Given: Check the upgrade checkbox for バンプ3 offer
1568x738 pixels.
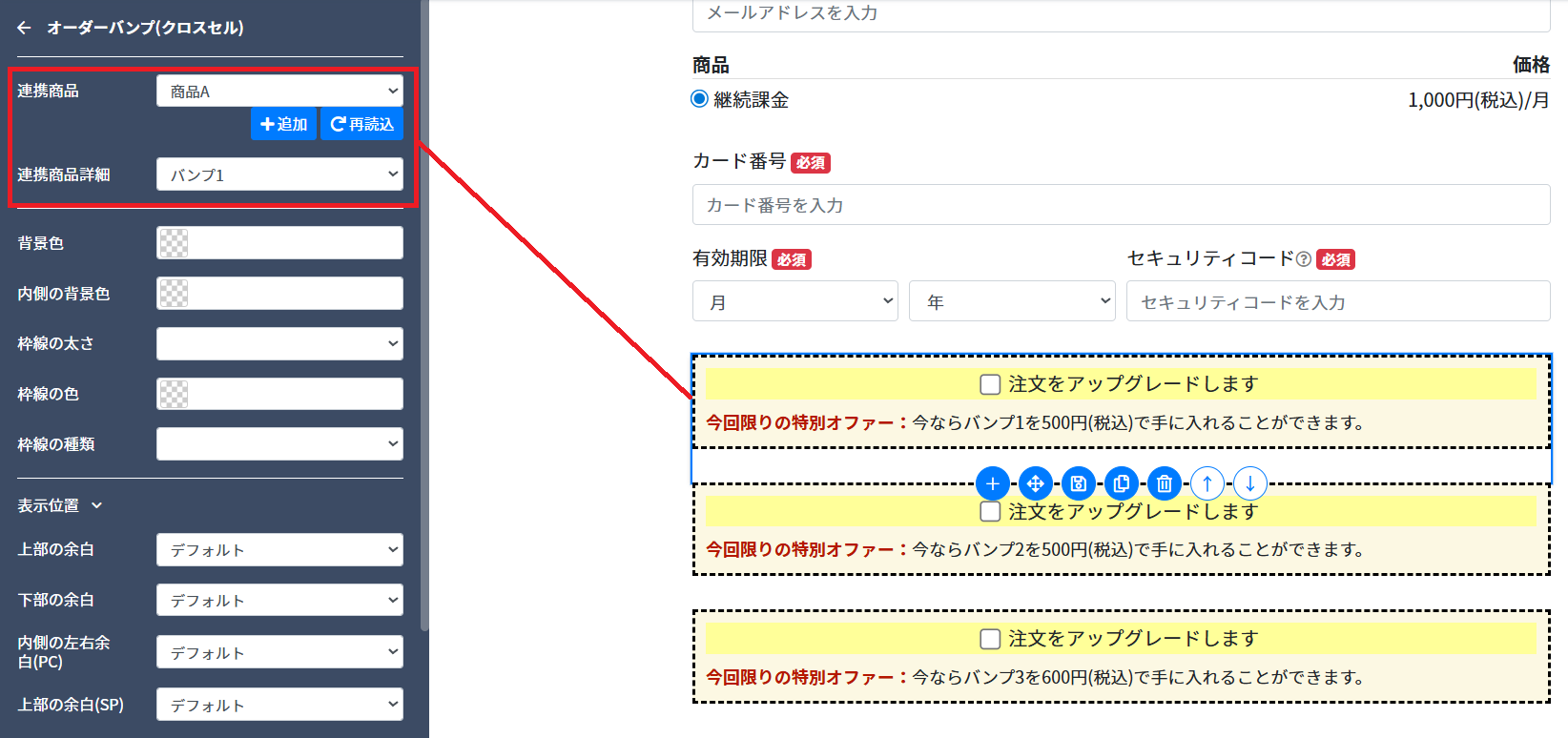Looking at the screenshot, I should 990,639.
